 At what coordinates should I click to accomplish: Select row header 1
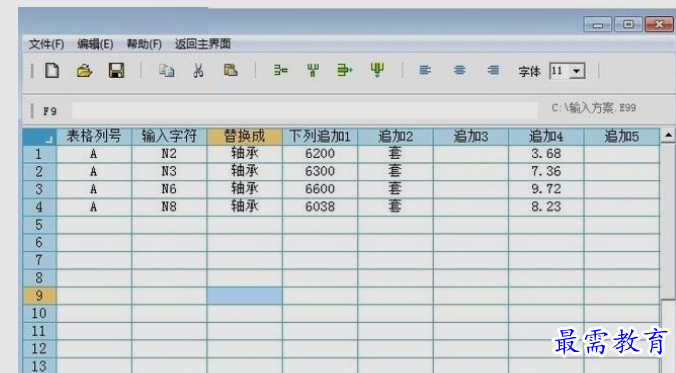tap(39, 154)
